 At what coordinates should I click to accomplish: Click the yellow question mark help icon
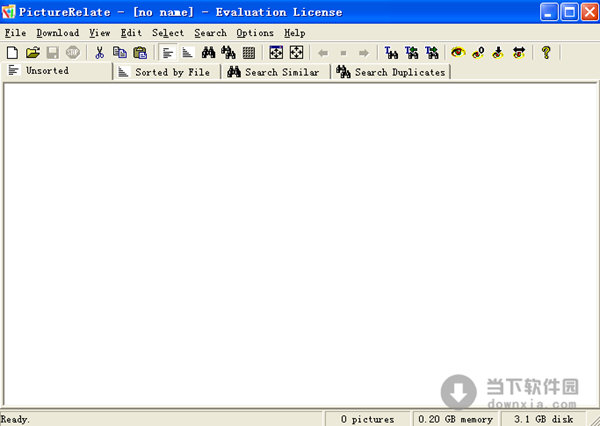click(x=546, y=52)
